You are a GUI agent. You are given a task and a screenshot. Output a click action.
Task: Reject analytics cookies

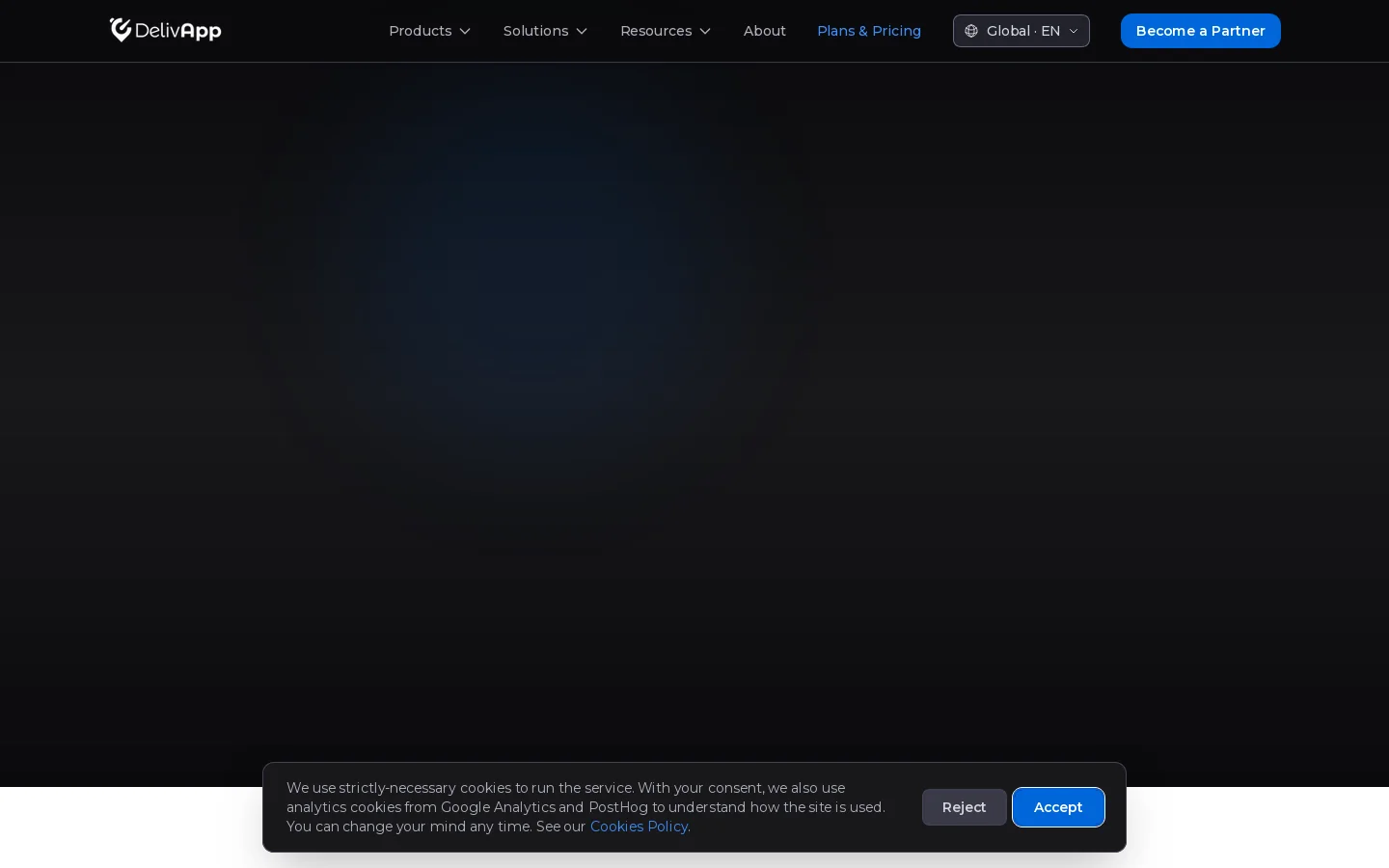pos(965,807)
